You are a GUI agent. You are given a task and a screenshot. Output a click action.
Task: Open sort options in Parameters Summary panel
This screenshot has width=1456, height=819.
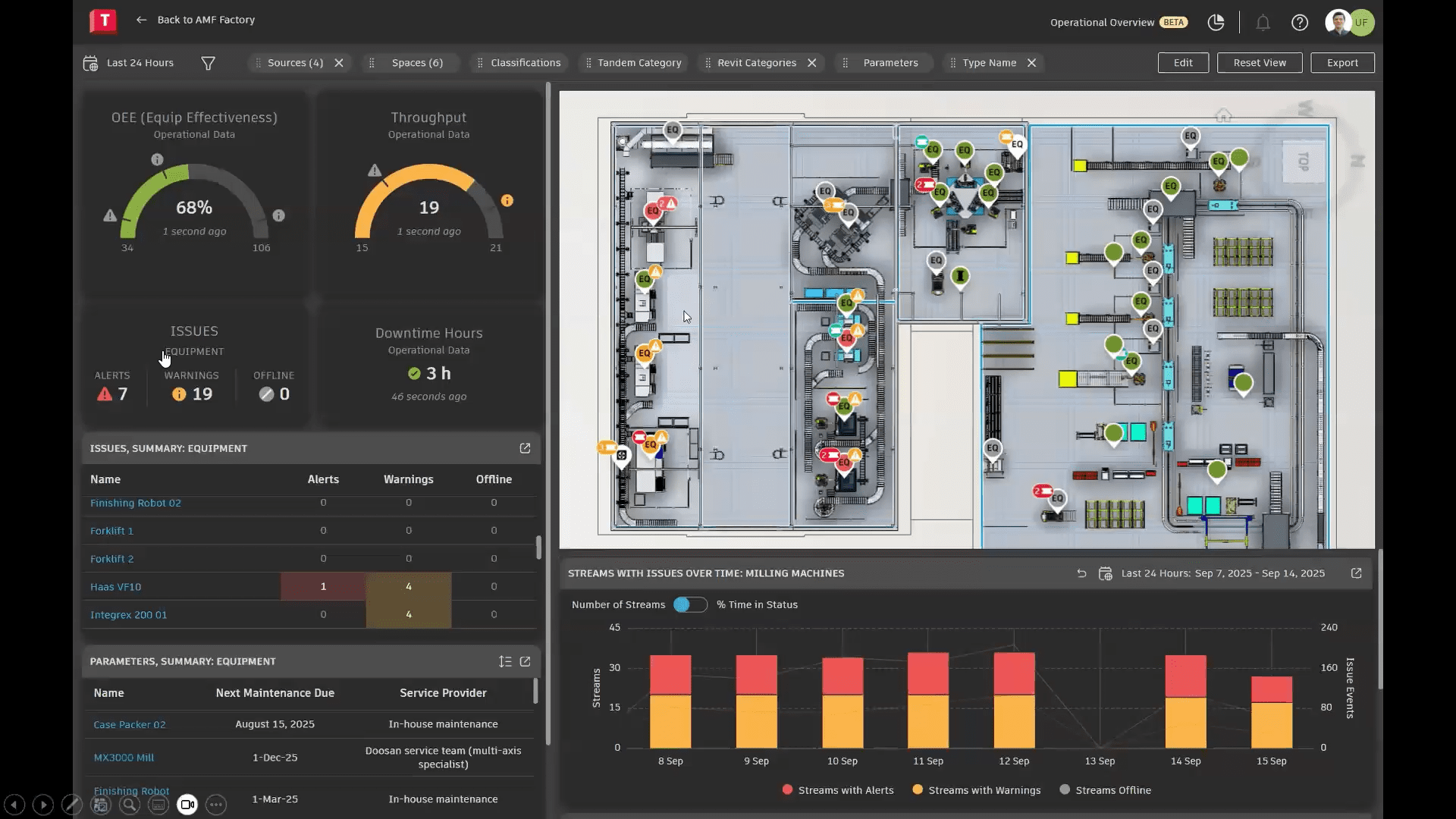(505, 661)
